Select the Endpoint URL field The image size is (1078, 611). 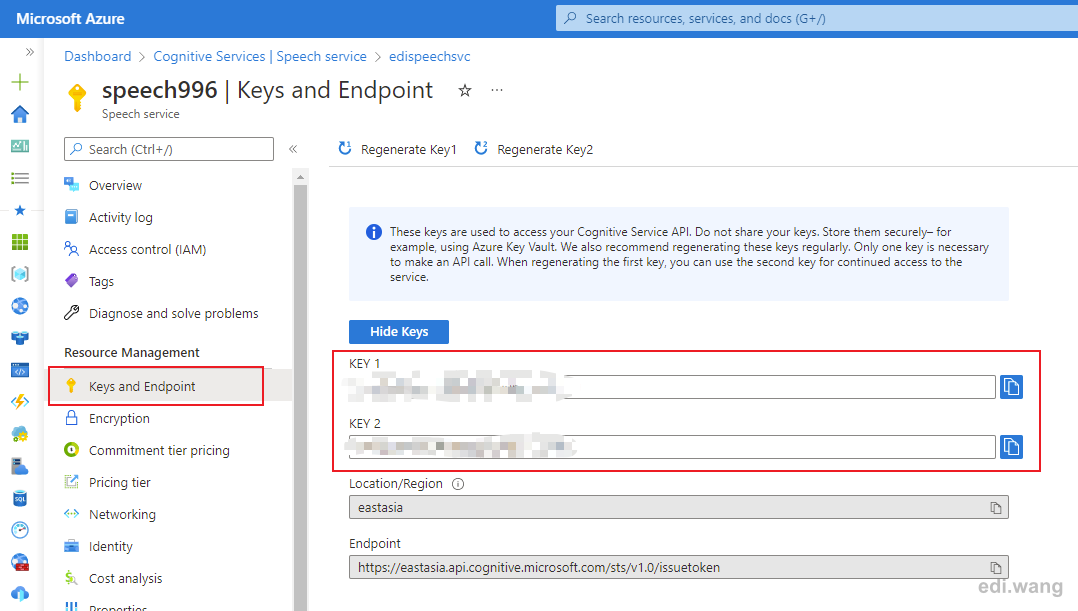(679, 568)
